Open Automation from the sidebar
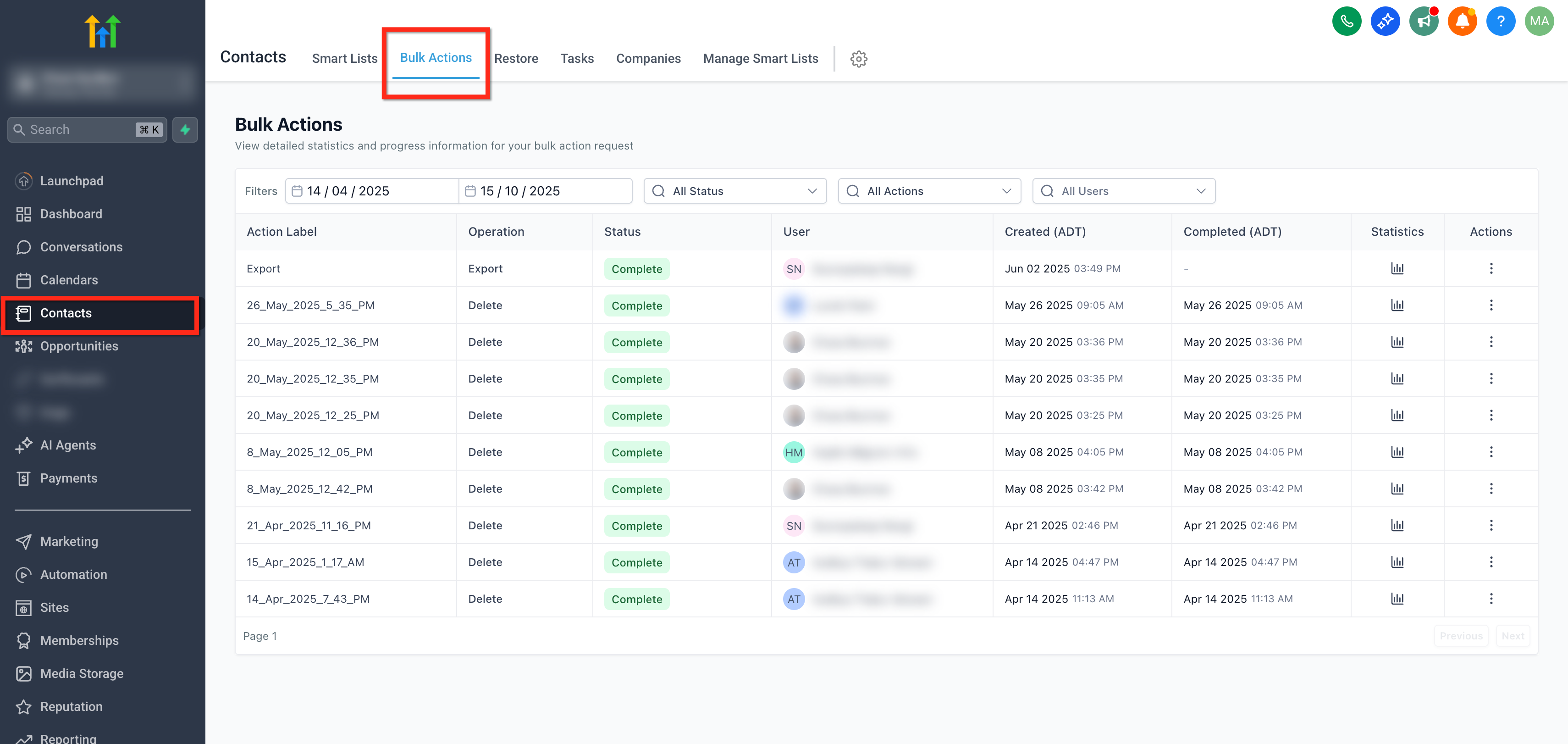 73,575
